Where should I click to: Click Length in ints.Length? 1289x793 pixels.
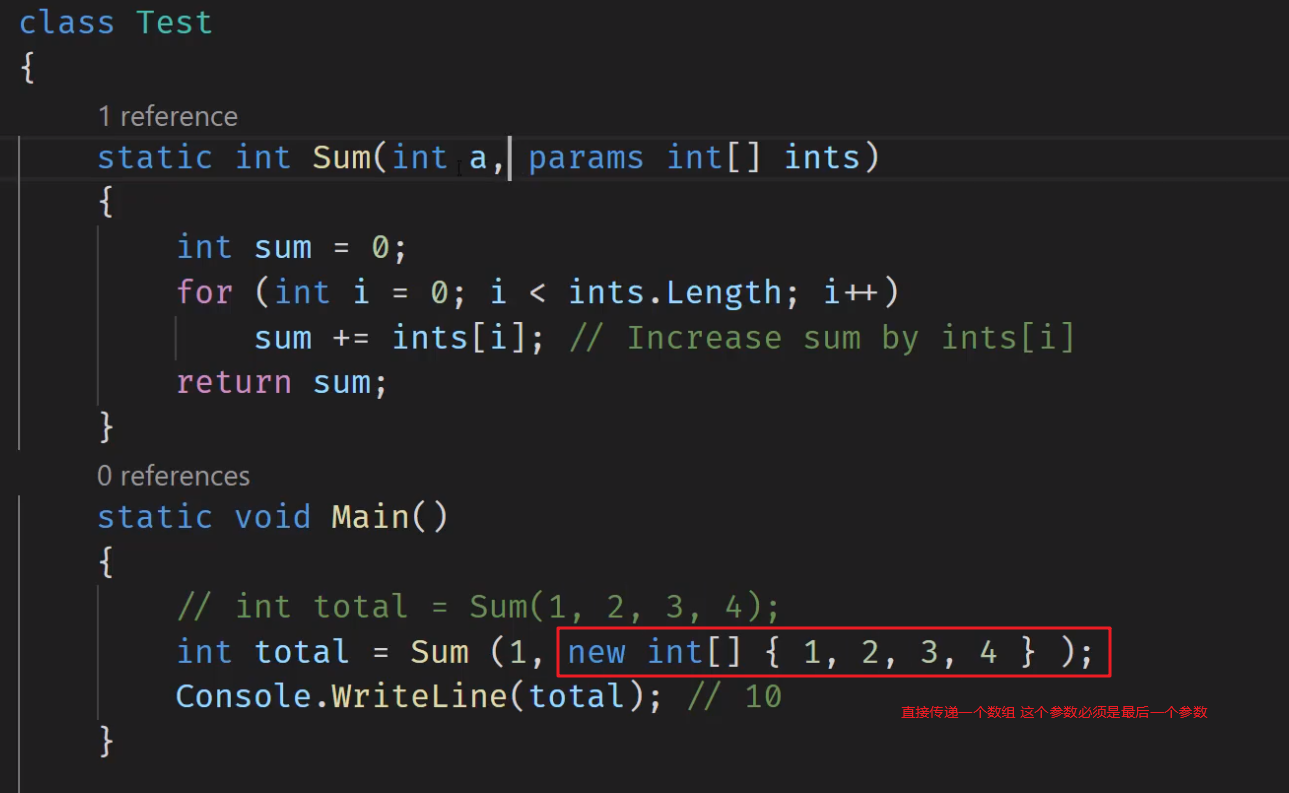[724, 293]
